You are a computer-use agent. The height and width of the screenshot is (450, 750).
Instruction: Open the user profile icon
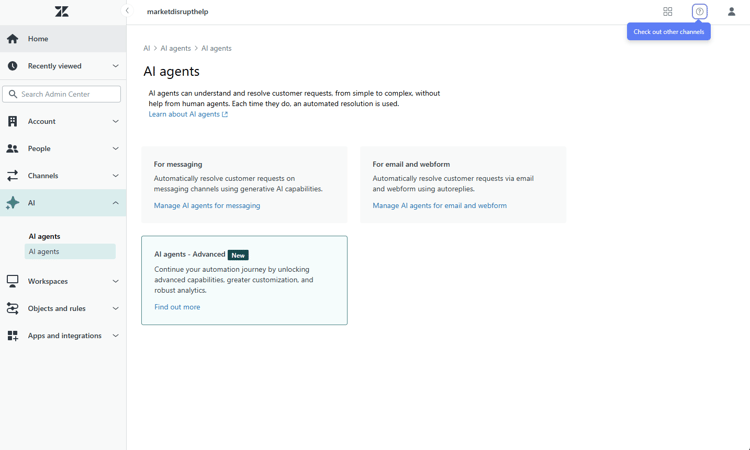(731, 12)
